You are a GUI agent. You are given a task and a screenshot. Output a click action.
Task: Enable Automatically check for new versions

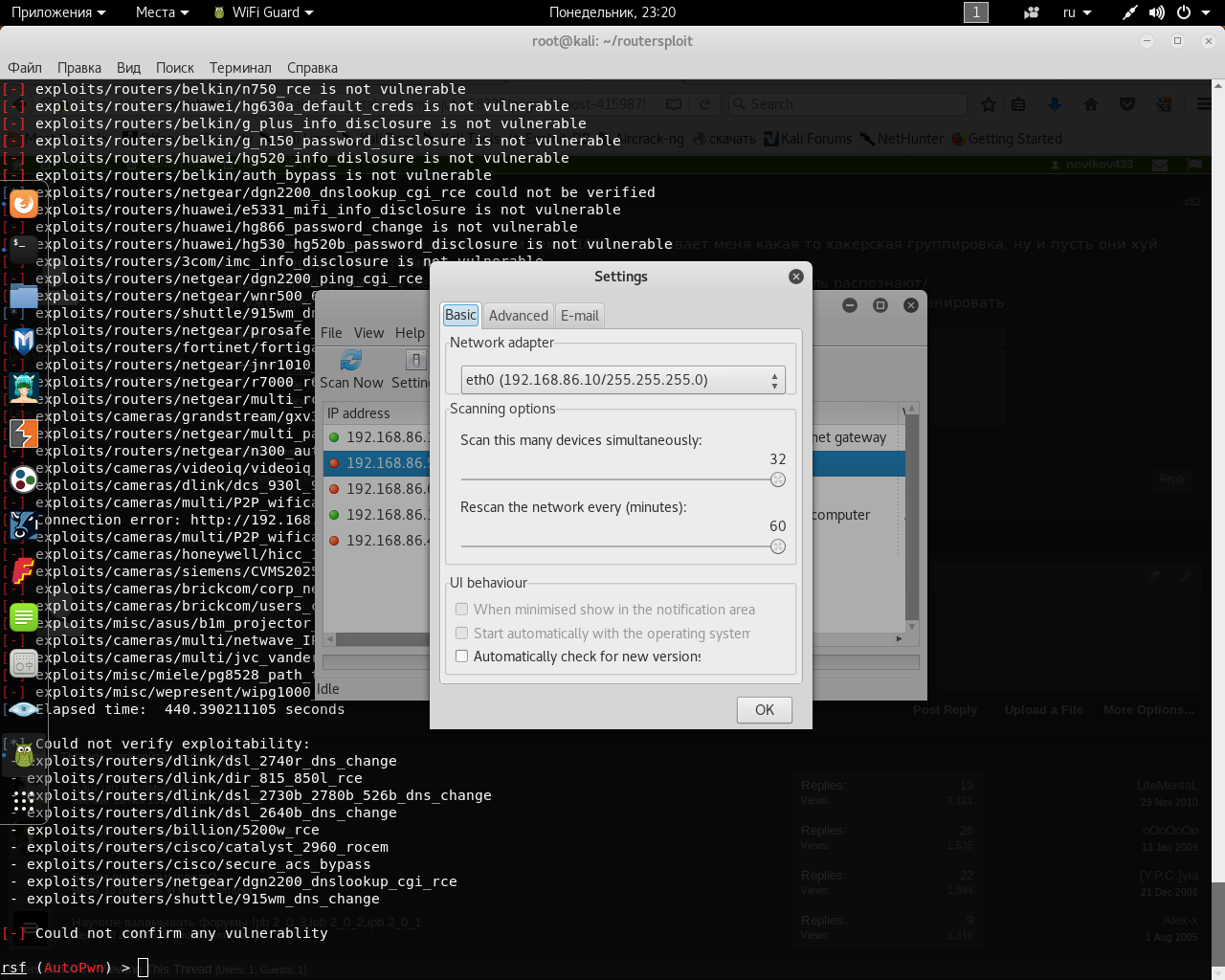(x=462, y=657)
